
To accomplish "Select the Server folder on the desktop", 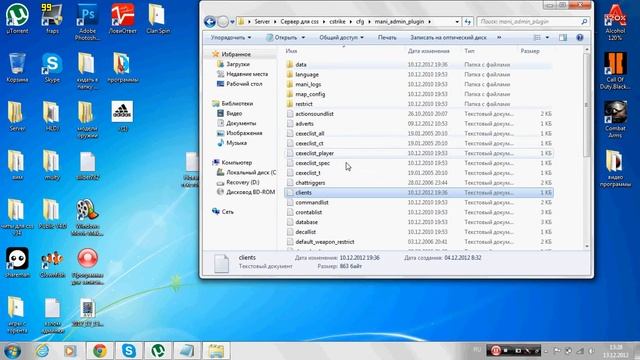I will click(x=17, y=116).
